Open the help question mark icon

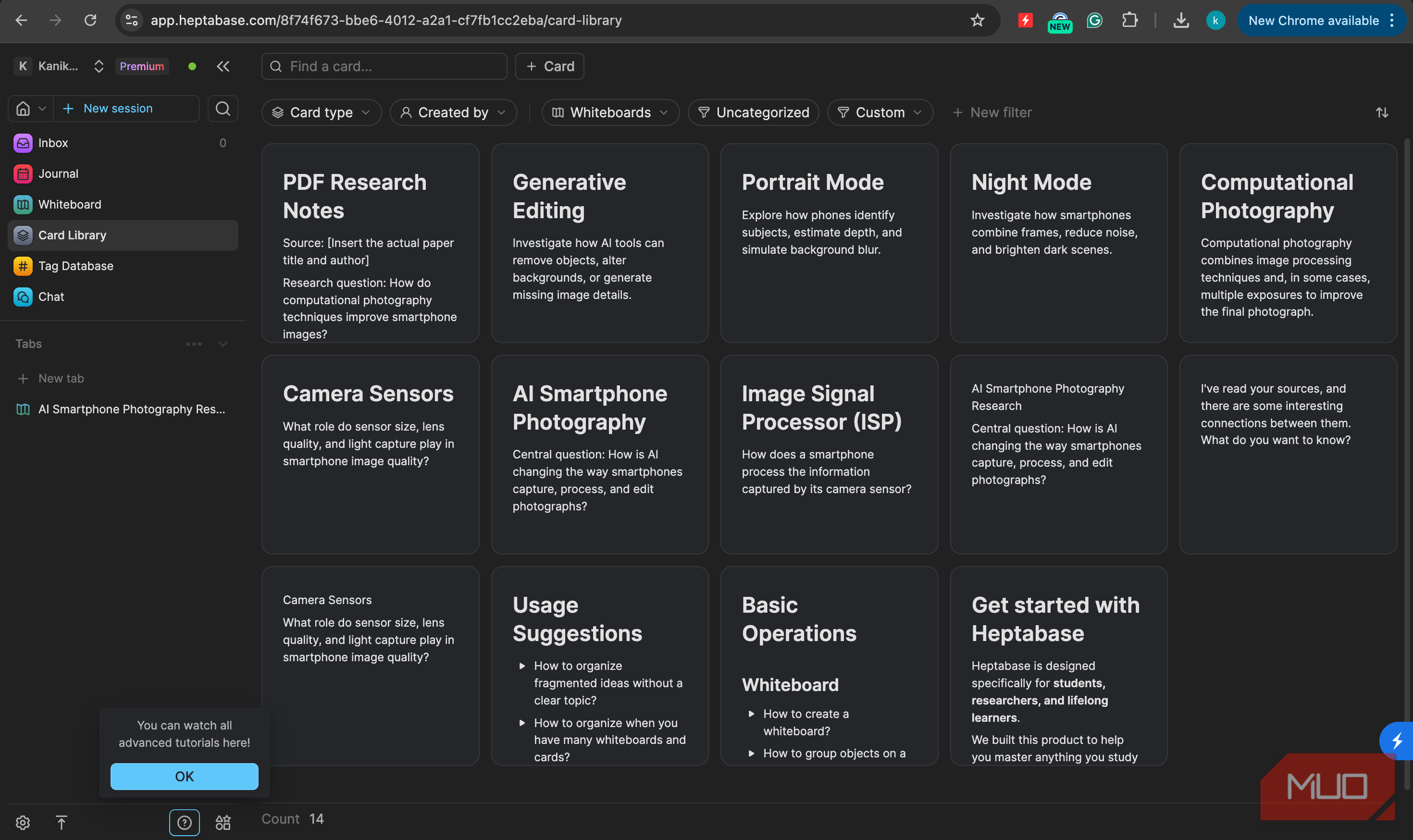pos(185,822)
